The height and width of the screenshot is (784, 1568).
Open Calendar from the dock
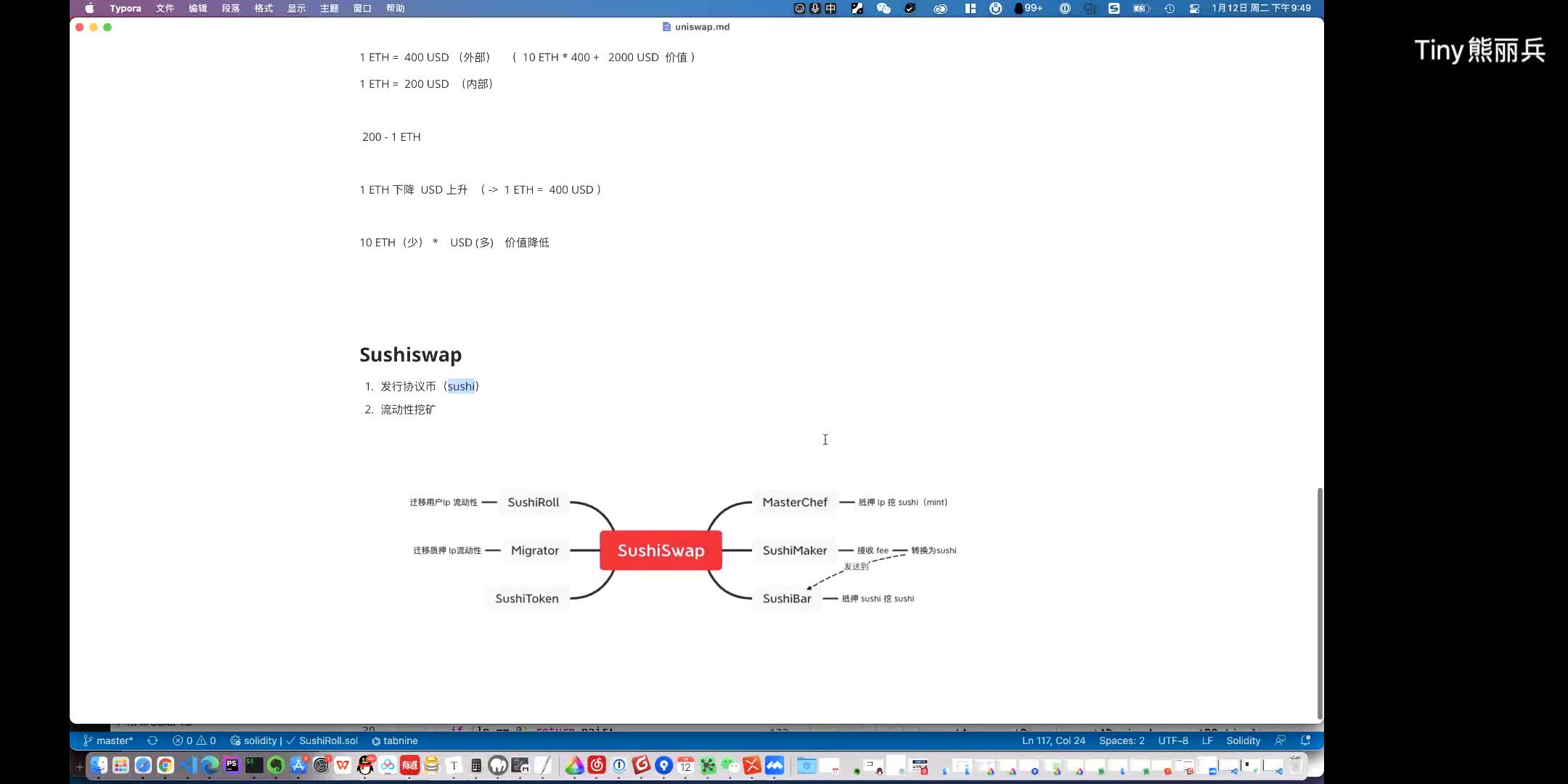[685, 765]
